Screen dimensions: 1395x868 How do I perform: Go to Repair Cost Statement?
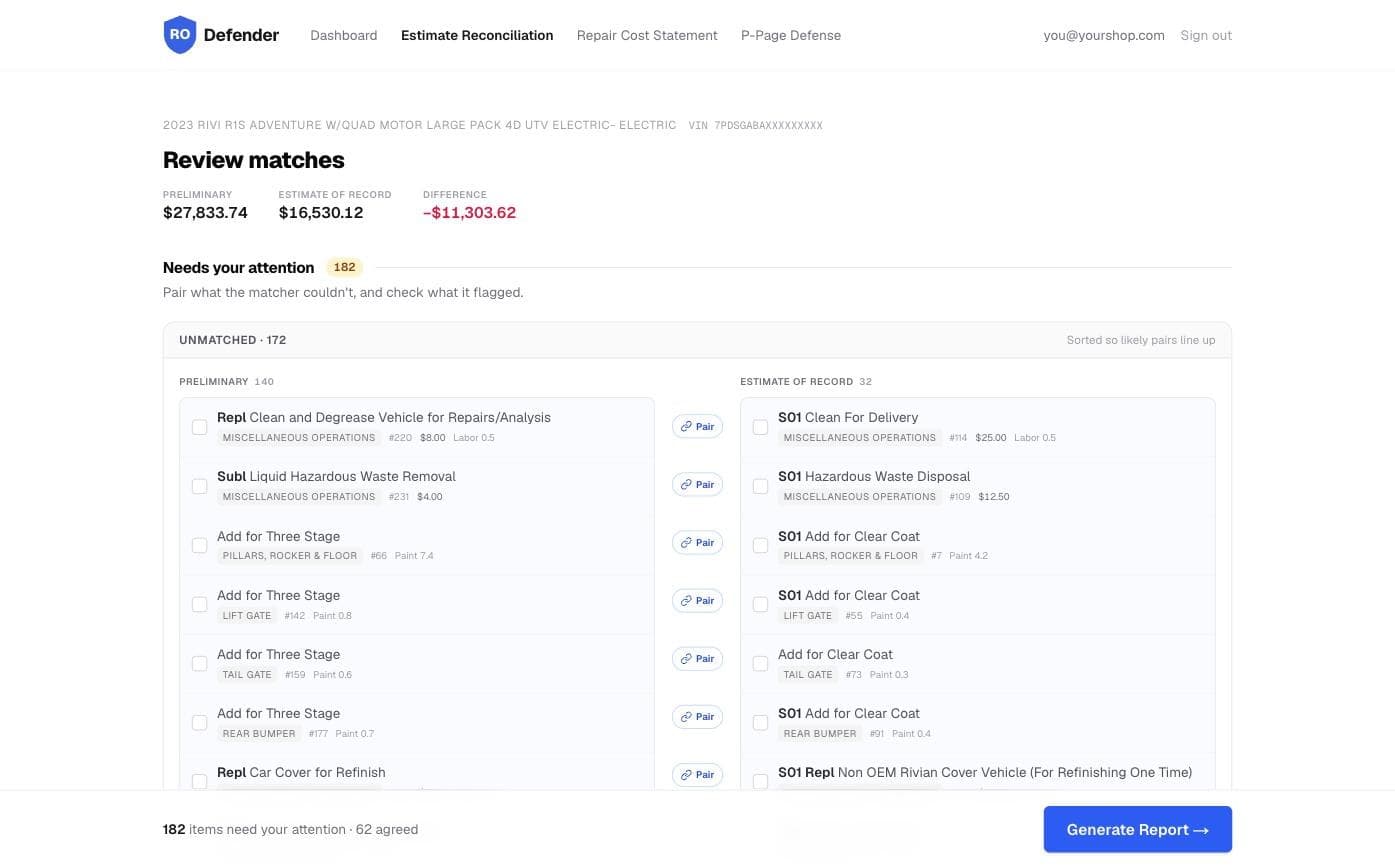click(x=647, y=35)
